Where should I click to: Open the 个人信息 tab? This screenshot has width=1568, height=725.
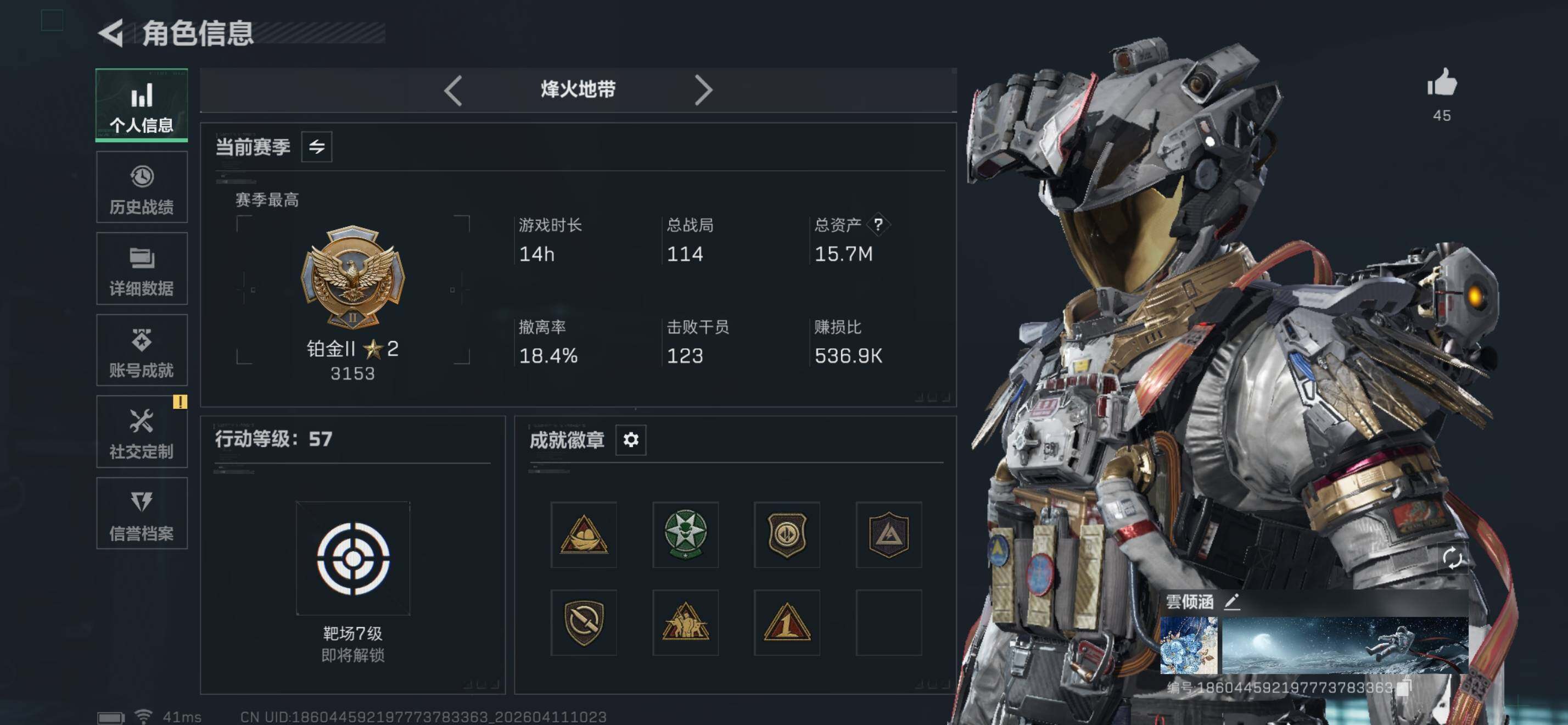click(x=141, y=105)
